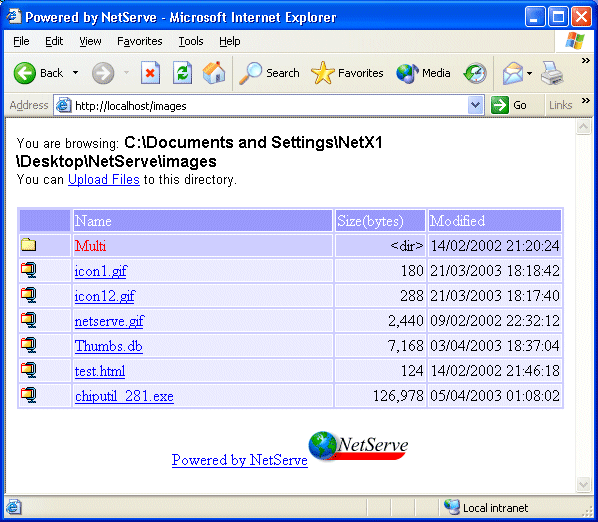The height and width of the screenshot is (522, 598).
Task: Click the Go green arrow button
Action: [500, 105]
